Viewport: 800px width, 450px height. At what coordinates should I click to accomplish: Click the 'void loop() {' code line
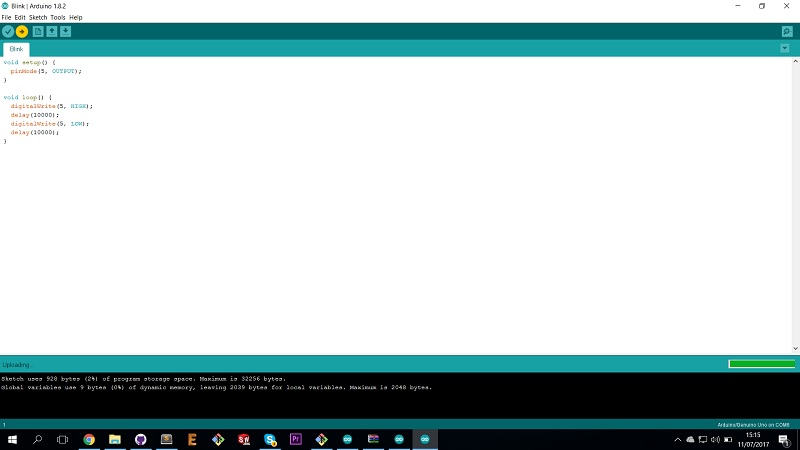[28, 97]
